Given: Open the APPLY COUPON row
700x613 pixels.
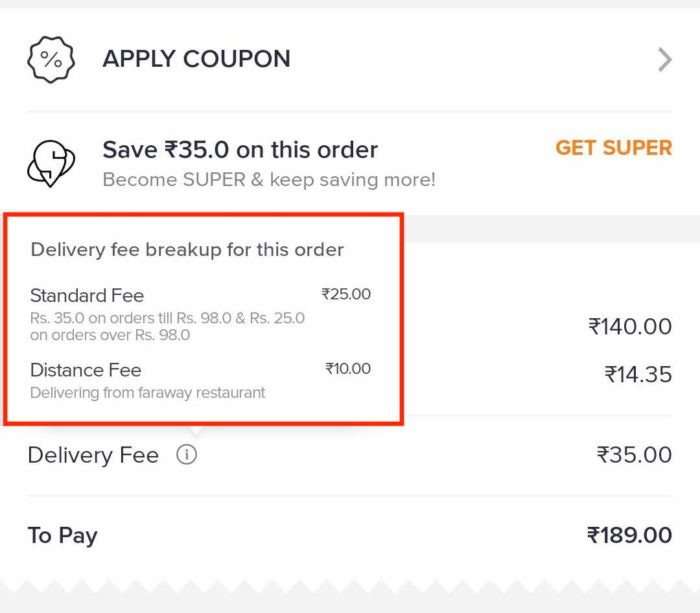Looking at the screenshot, I should [350, 59].
